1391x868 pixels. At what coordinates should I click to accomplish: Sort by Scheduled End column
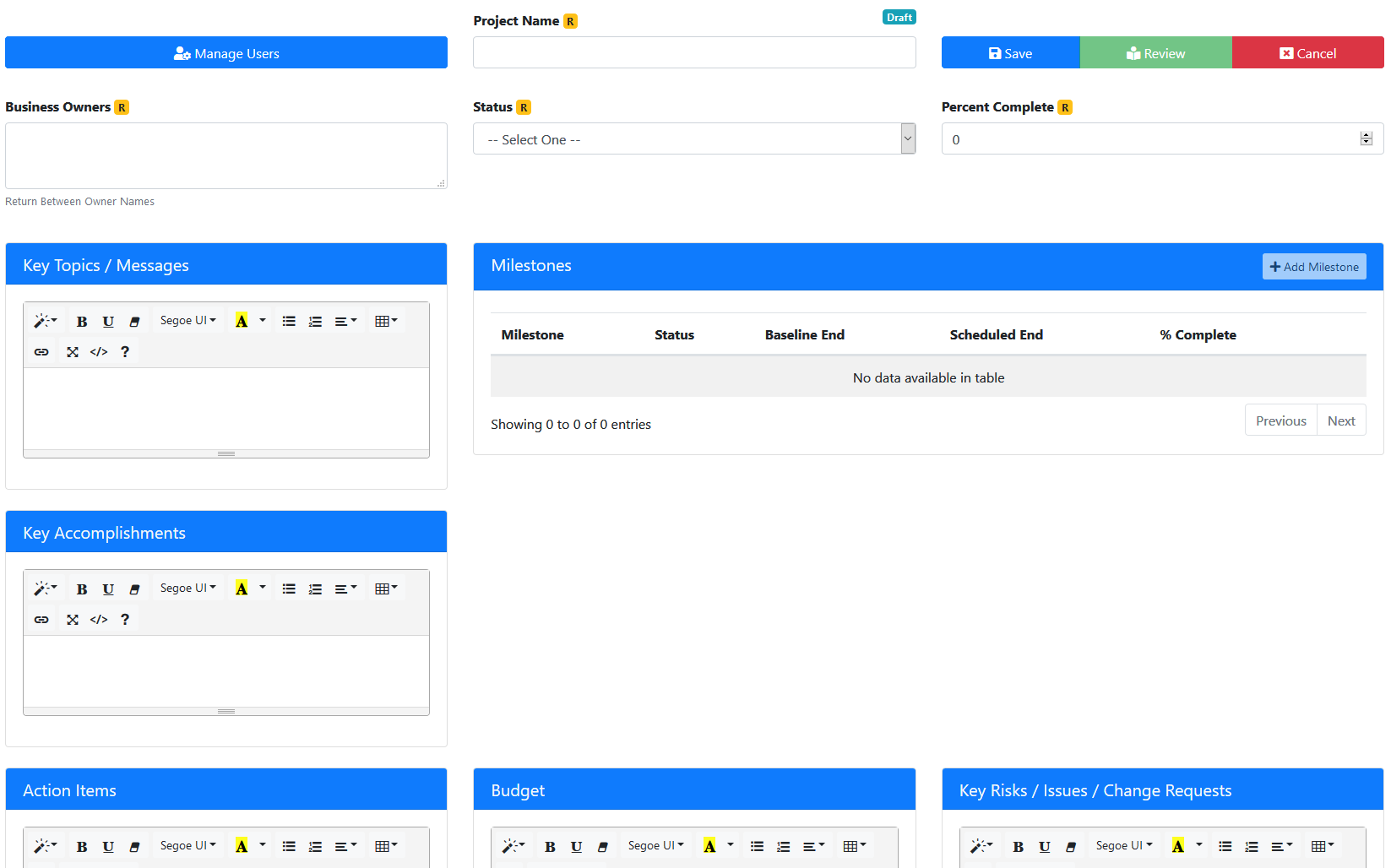coord(997,334)
